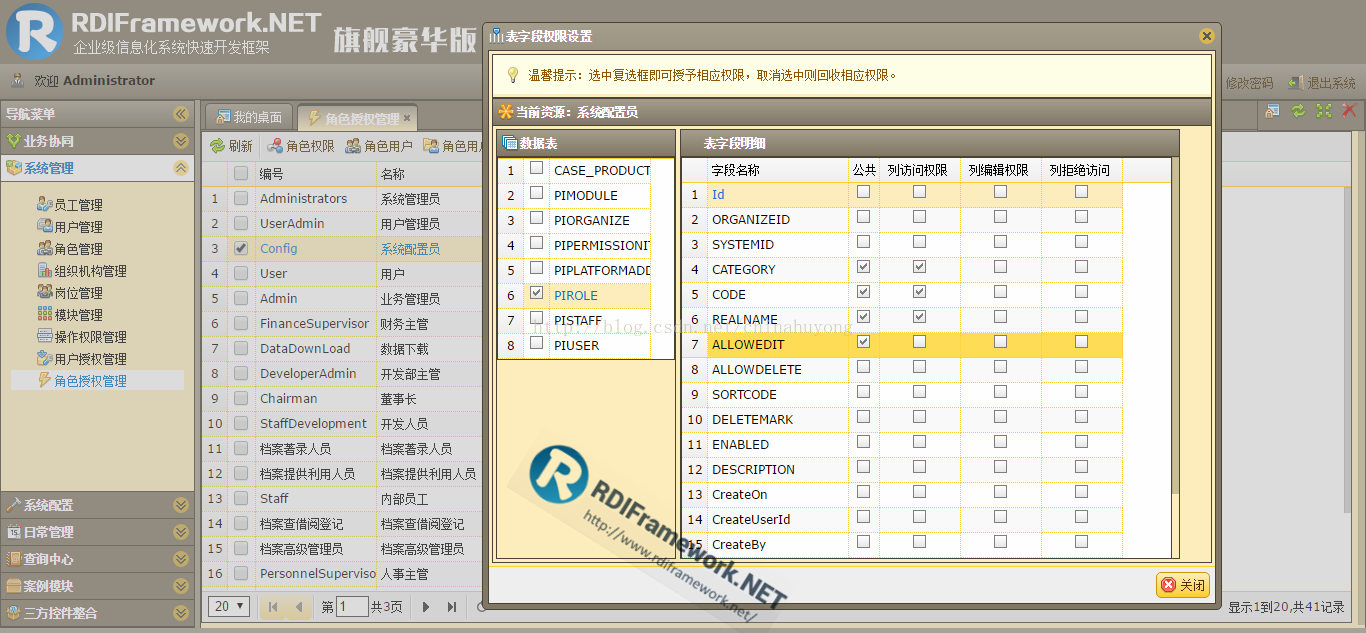Go to previous page in pager

click(x=298, y=607)
